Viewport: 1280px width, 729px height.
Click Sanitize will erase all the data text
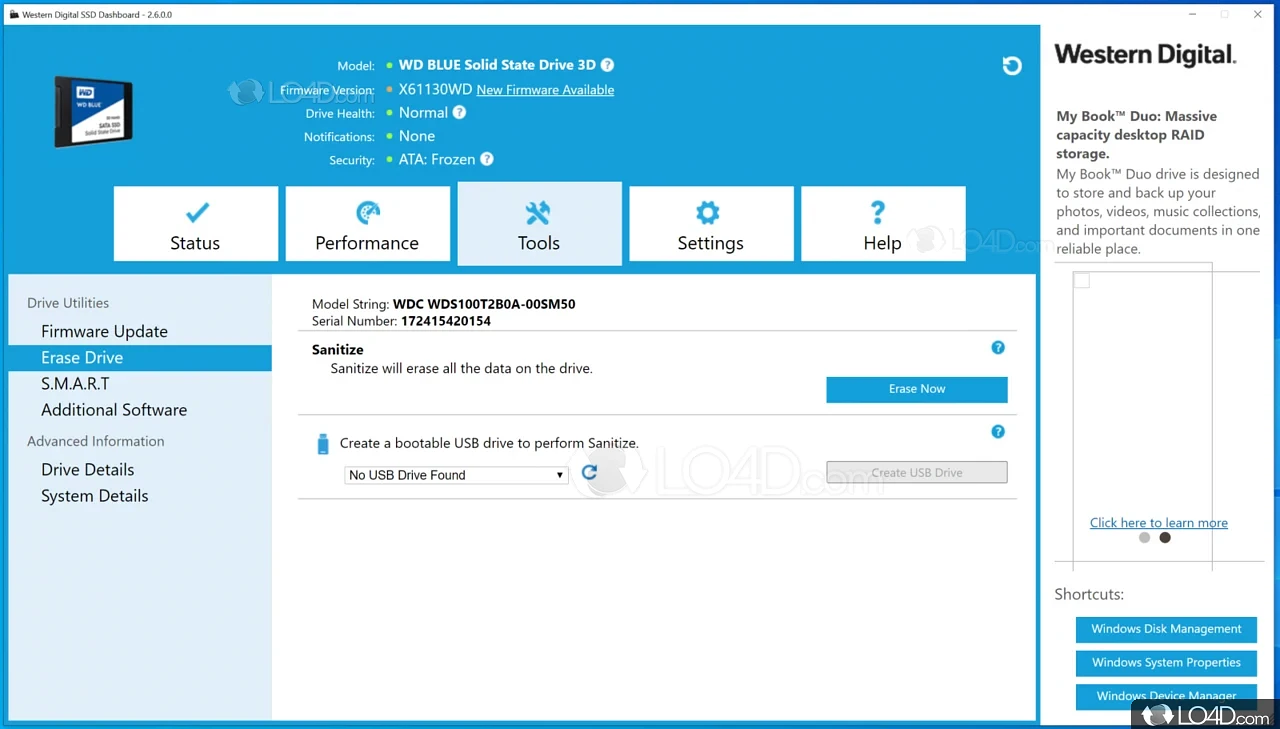pos(462,368)
